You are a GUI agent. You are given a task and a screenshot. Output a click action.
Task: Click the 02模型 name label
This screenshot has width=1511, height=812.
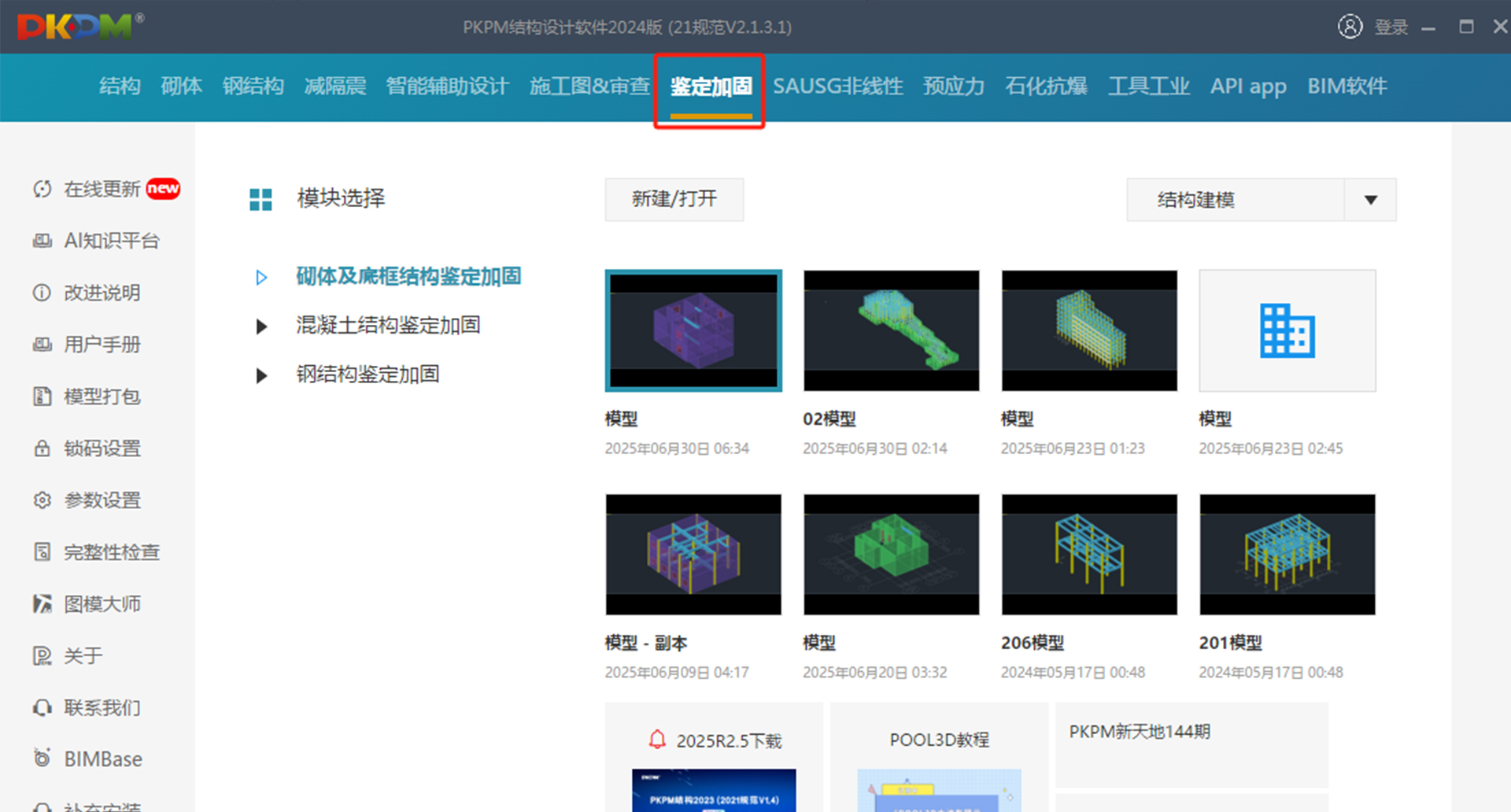tap(829, 419)
